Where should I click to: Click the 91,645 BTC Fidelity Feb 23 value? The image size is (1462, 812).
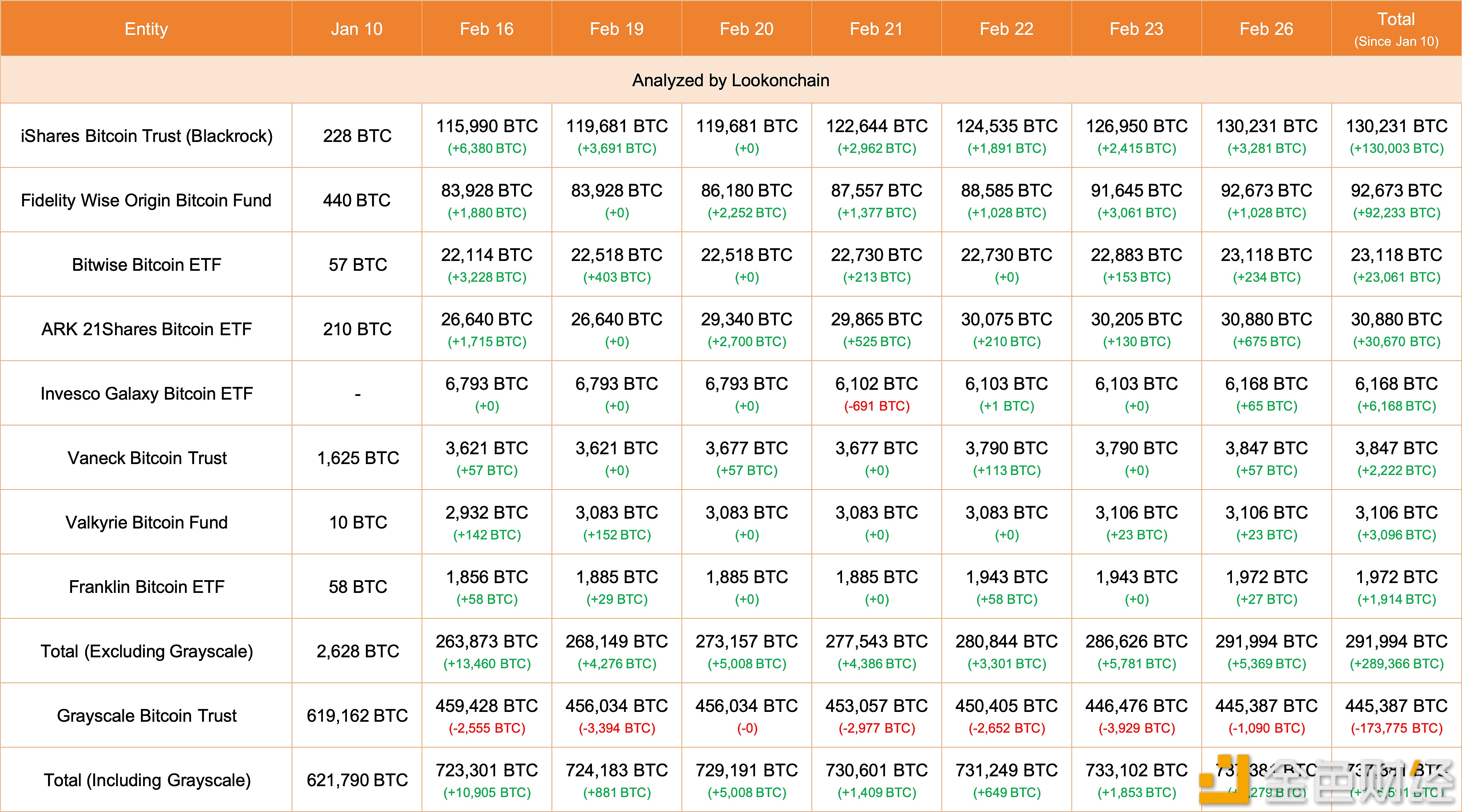click(1136, 191)
